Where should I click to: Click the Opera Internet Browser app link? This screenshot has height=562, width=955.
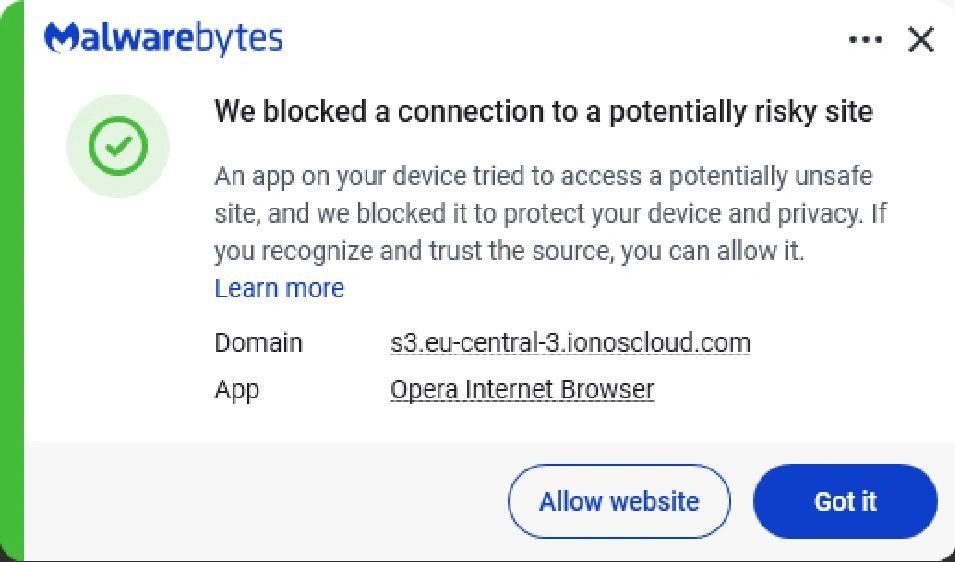(x=522, y=389)
